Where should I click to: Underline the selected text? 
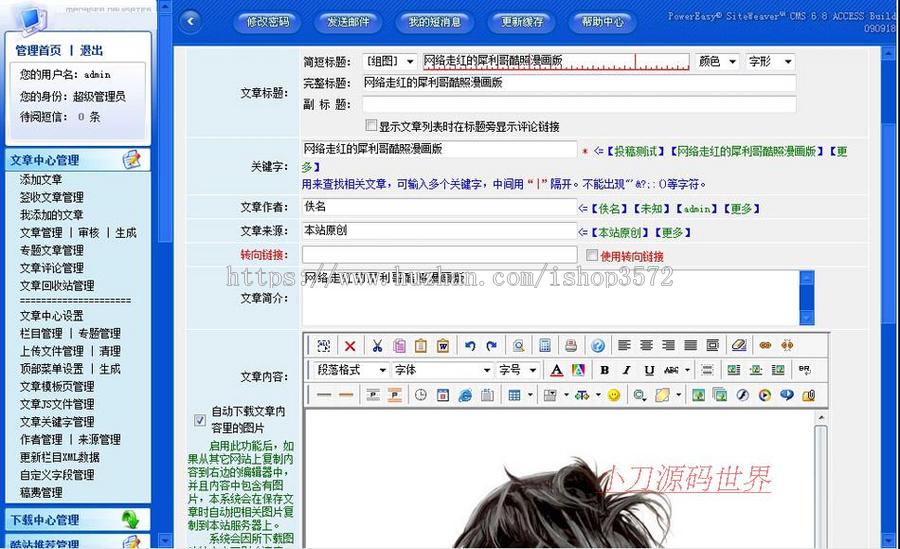649,370
